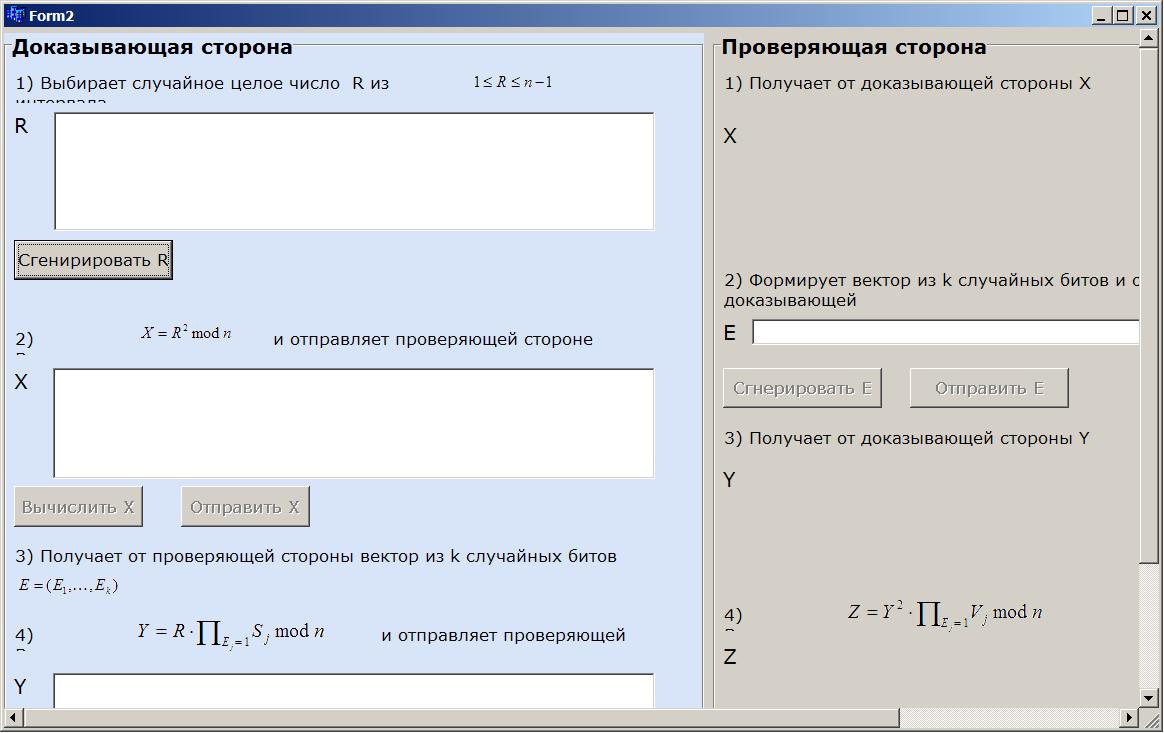Click the vertical scrollbar thumb
1164x733 pixels.
pos(1148,300)
